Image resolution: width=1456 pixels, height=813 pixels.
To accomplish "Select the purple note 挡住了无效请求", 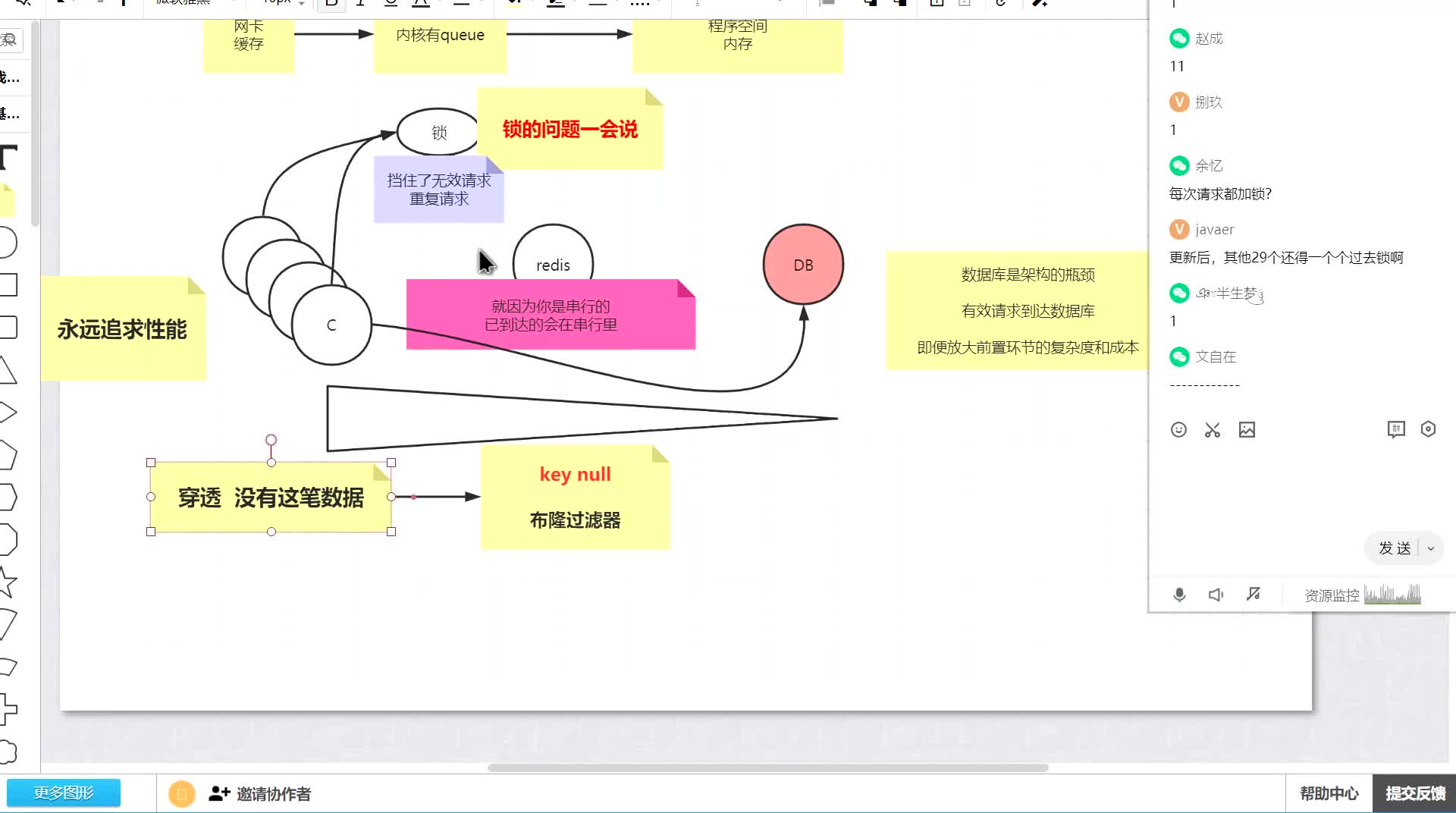I will point(439,190).
